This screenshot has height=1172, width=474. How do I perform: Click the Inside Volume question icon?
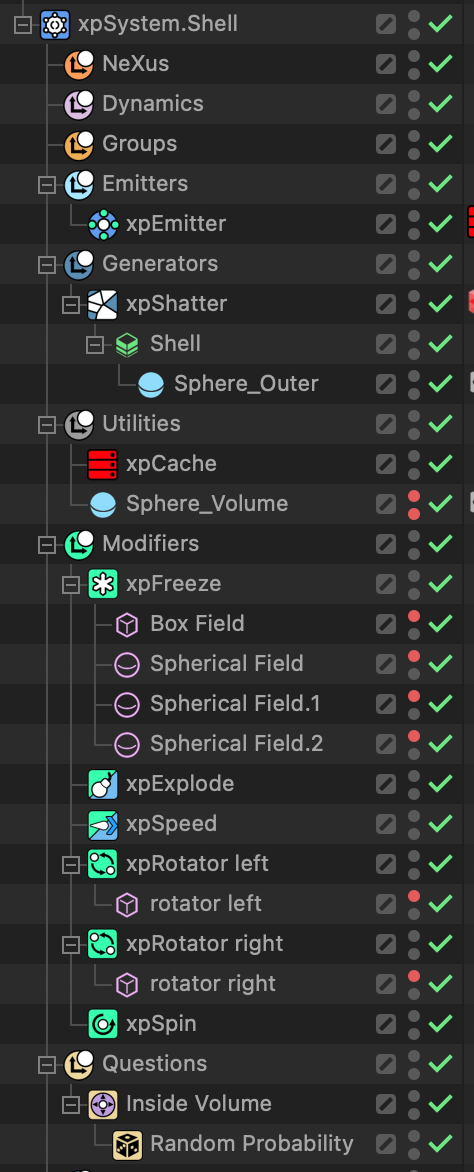[x=102, y=1103]
